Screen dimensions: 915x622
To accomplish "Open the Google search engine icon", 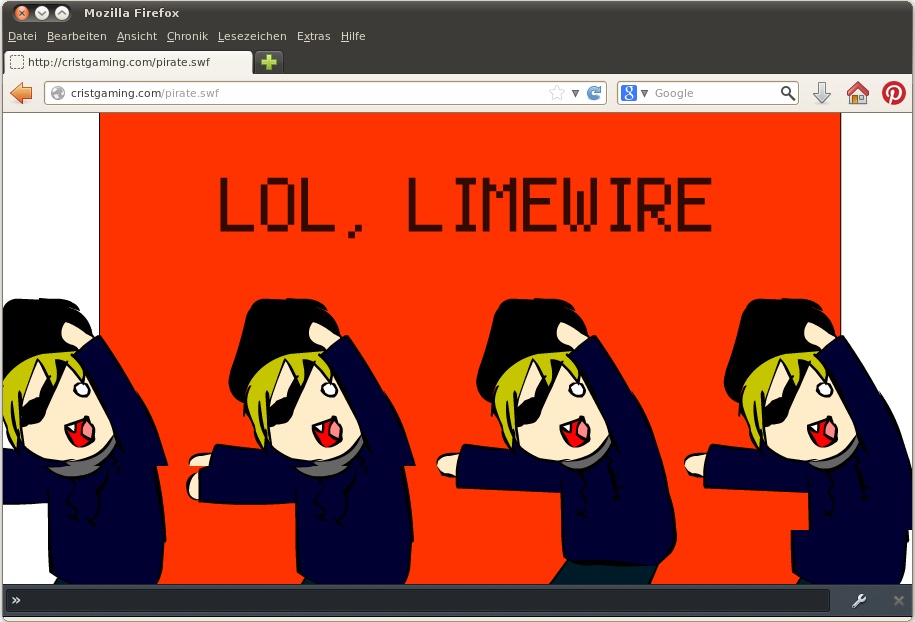I will 628,93.
